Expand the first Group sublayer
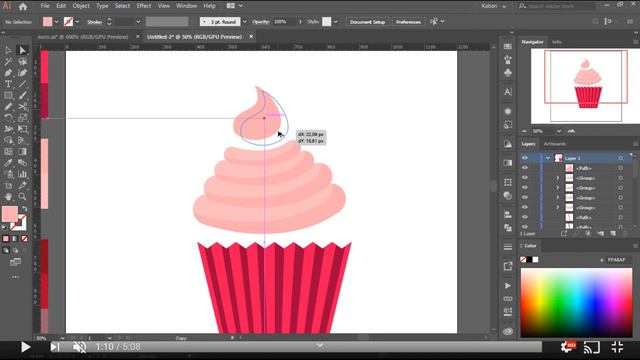640x360 pixels. tap(558, 178)
